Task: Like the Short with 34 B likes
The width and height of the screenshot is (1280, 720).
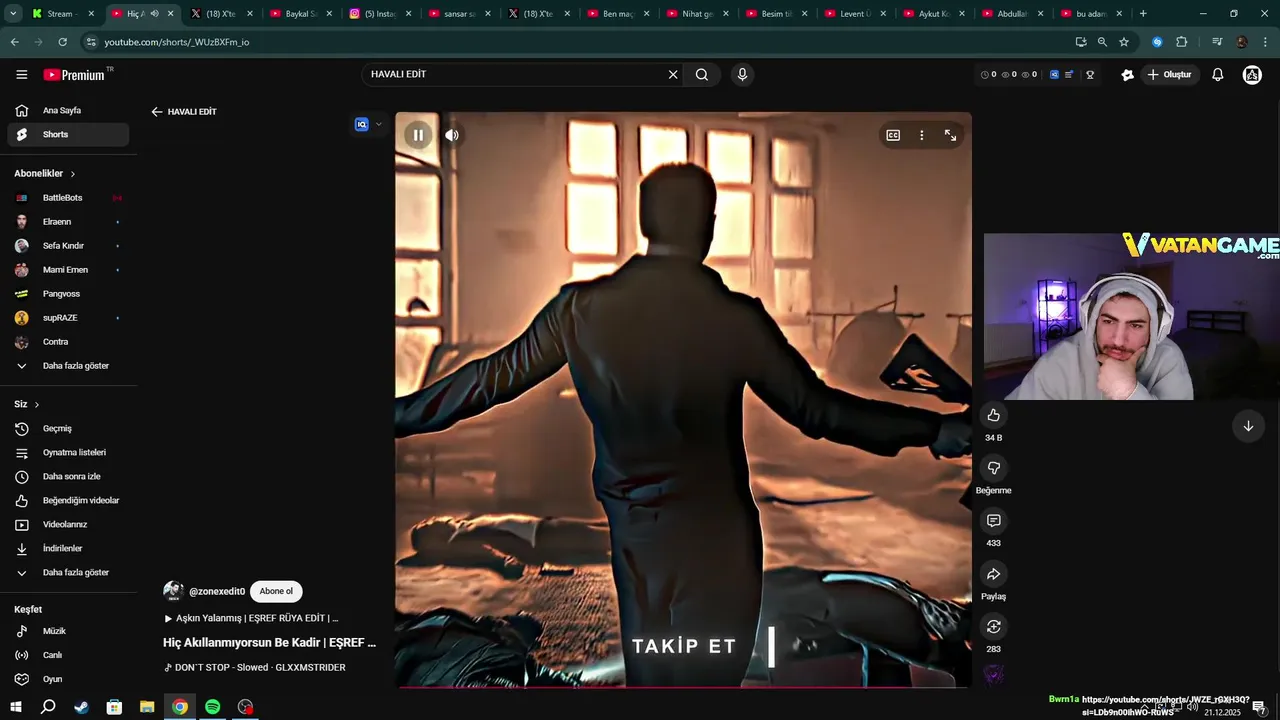Action: (x=993, y=415)
